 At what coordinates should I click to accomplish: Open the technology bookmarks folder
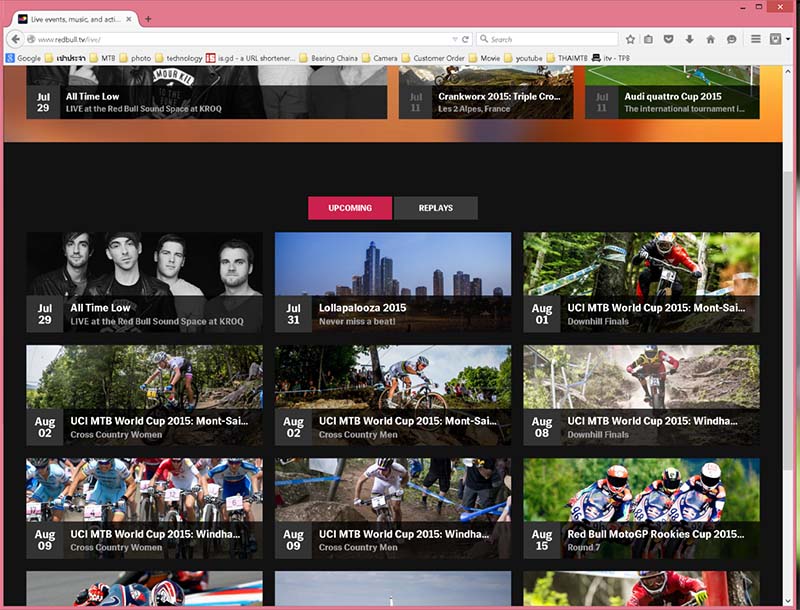[x=179, y=58]
